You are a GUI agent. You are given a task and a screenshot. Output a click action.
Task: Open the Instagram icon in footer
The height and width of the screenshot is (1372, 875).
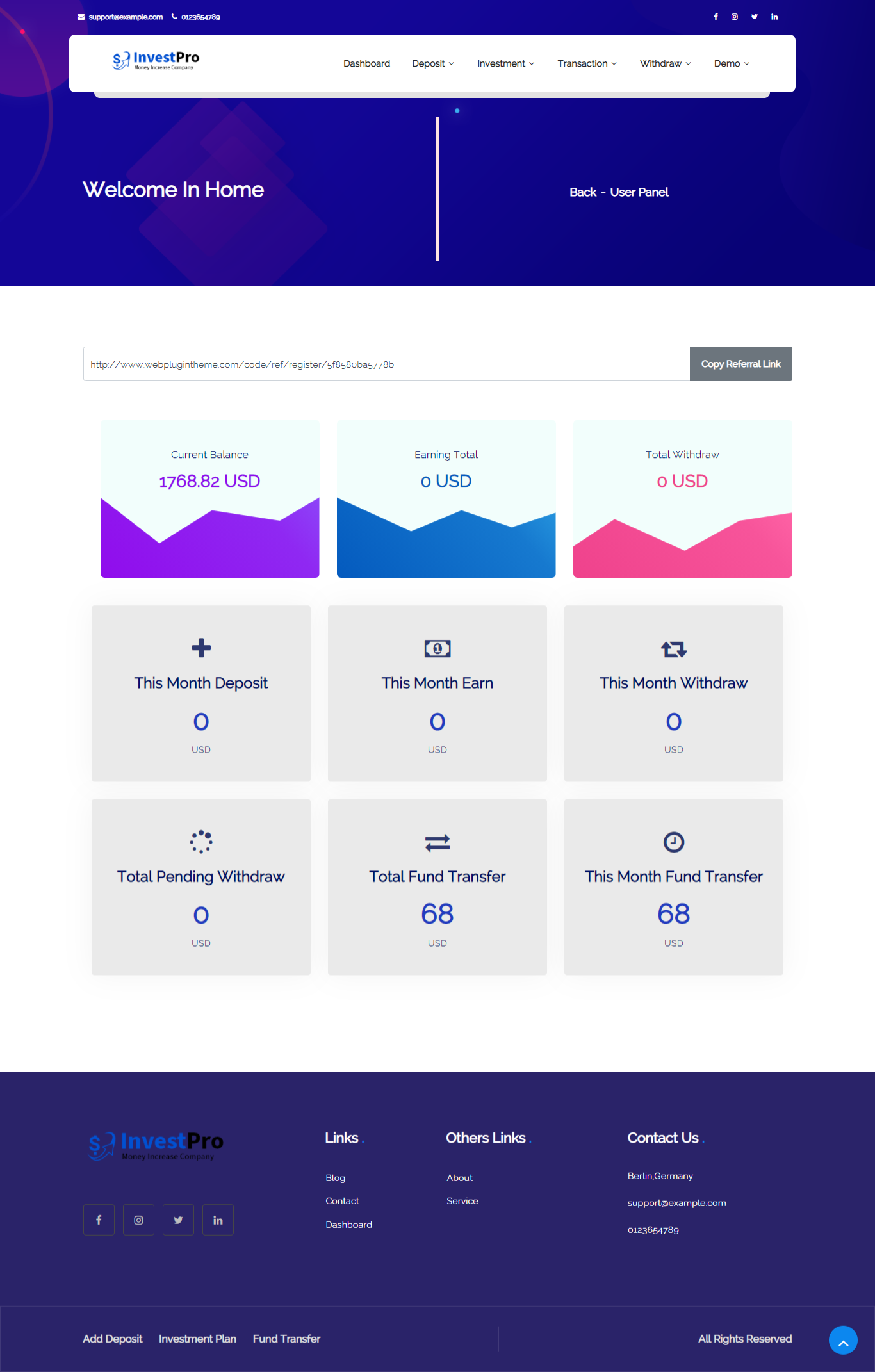(138, 1220)
